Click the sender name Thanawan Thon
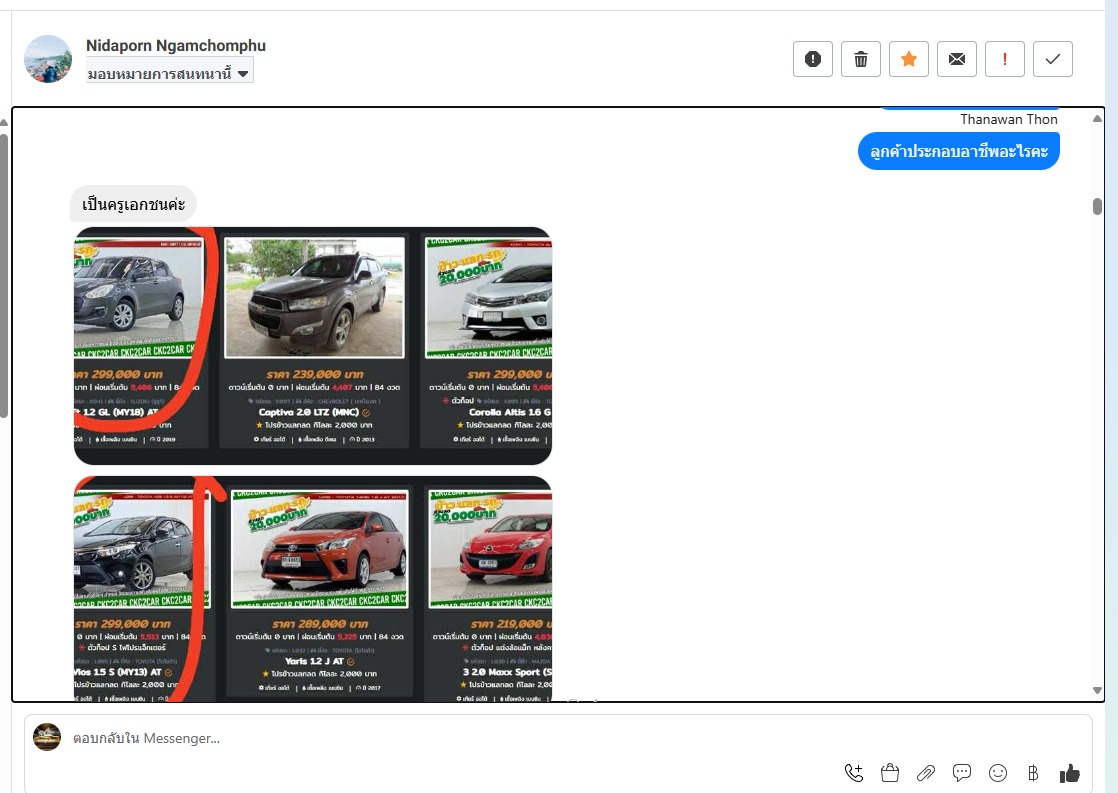 click(1008, 119)
